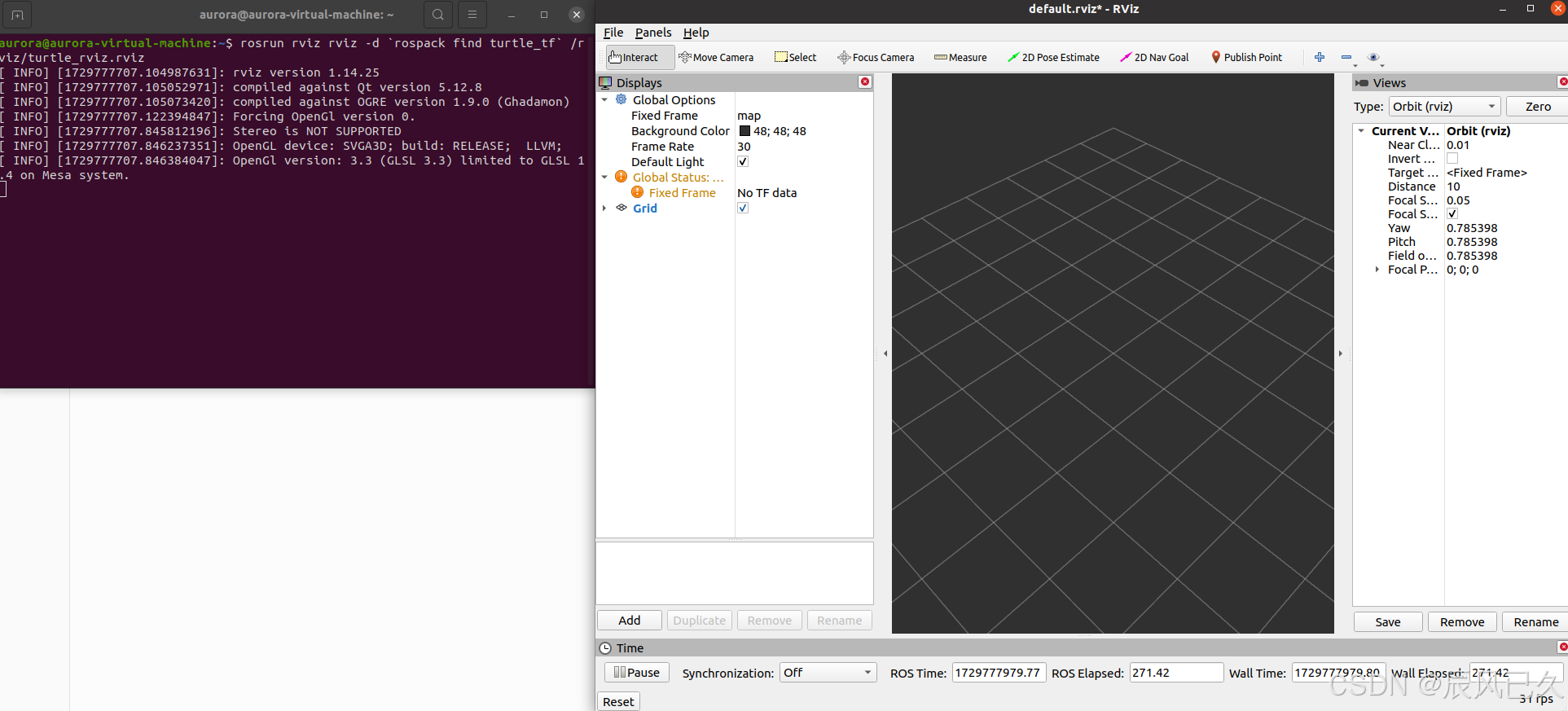Expand the Focal Point property
The image size is (1568, 711).
(x=1377, y=270)
